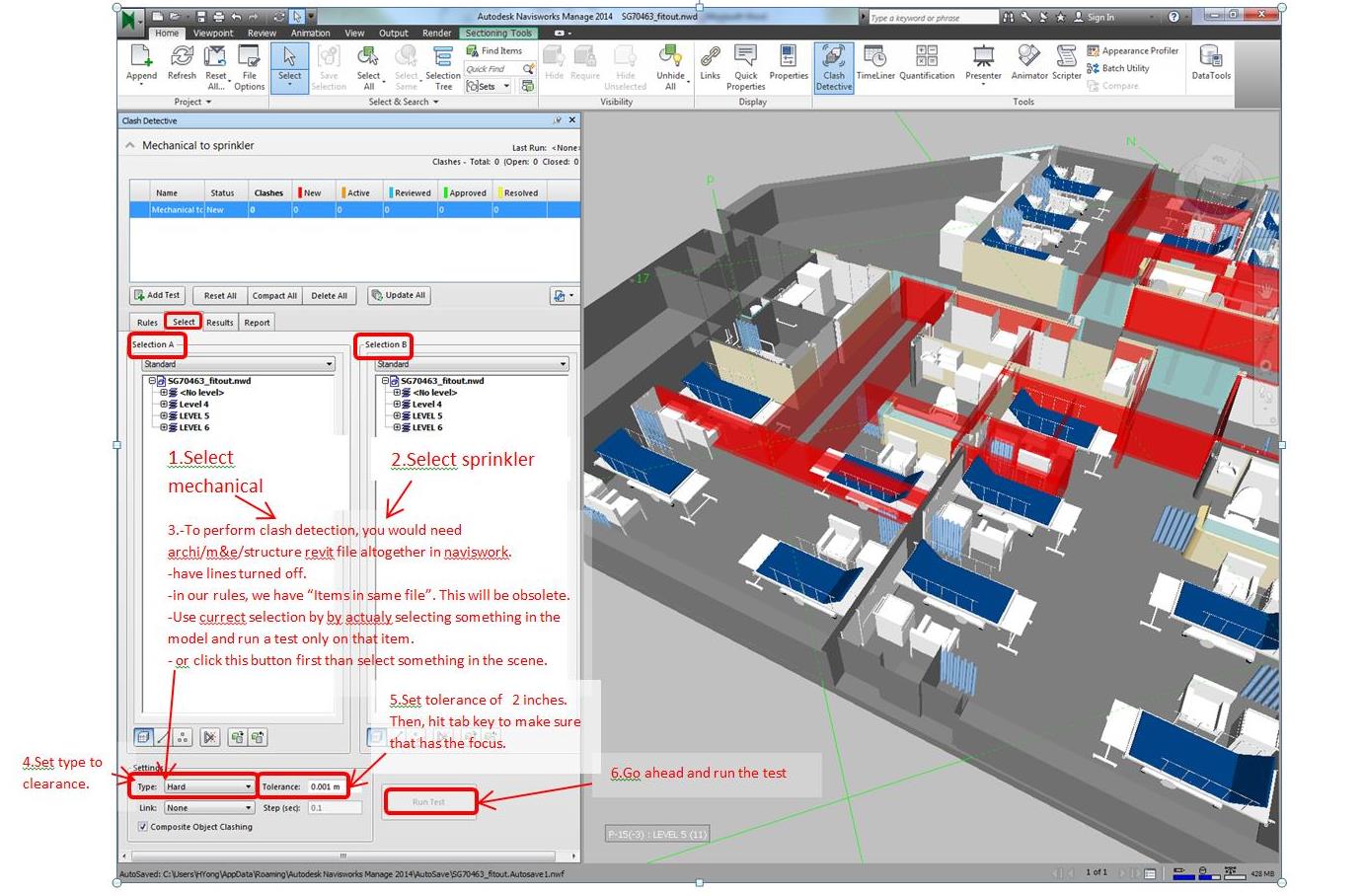
Task: Open the Link dropdown set to None
Action: (208, 807)
